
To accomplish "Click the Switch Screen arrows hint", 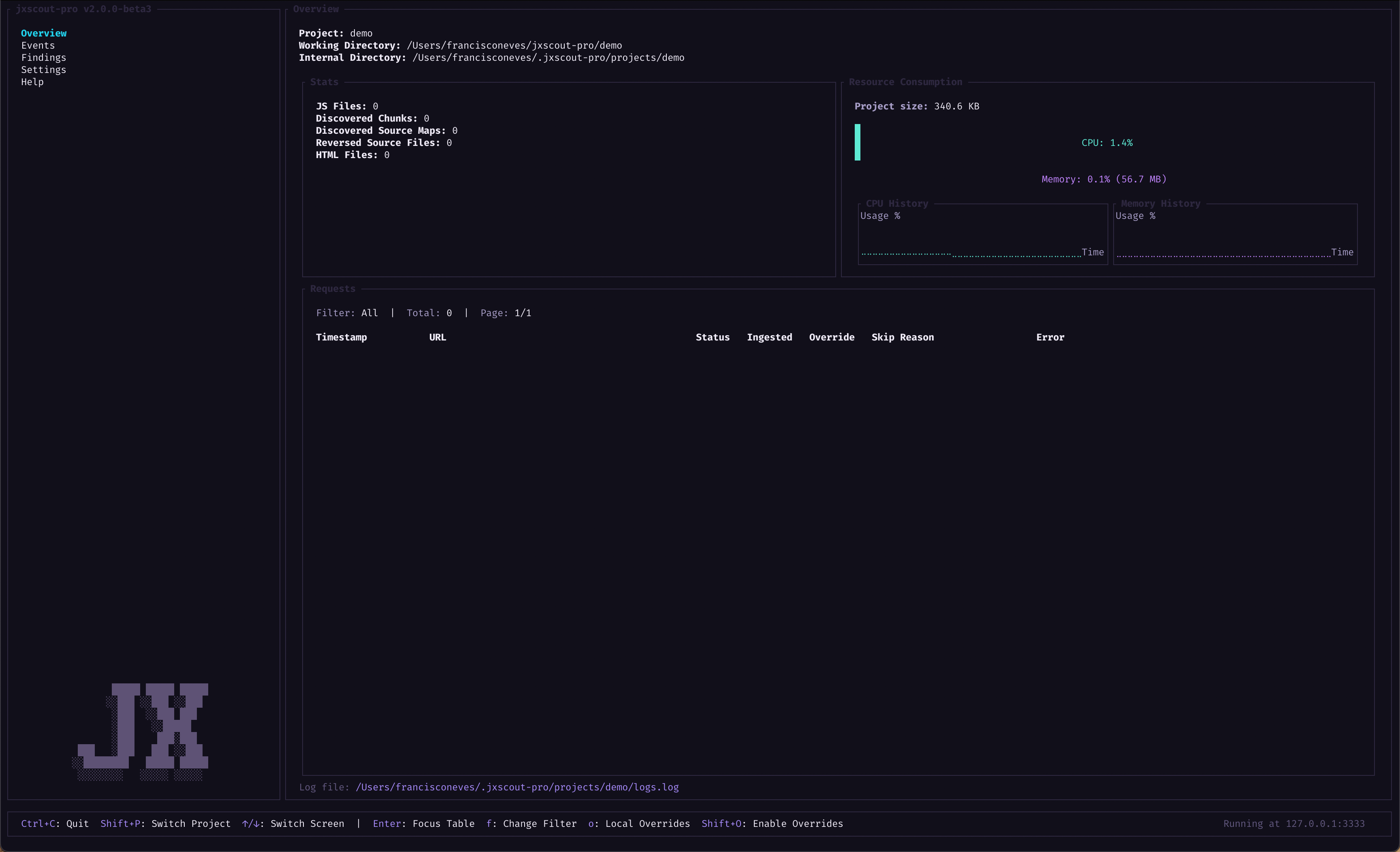I will pyautogui.click(x=293, y=824).
